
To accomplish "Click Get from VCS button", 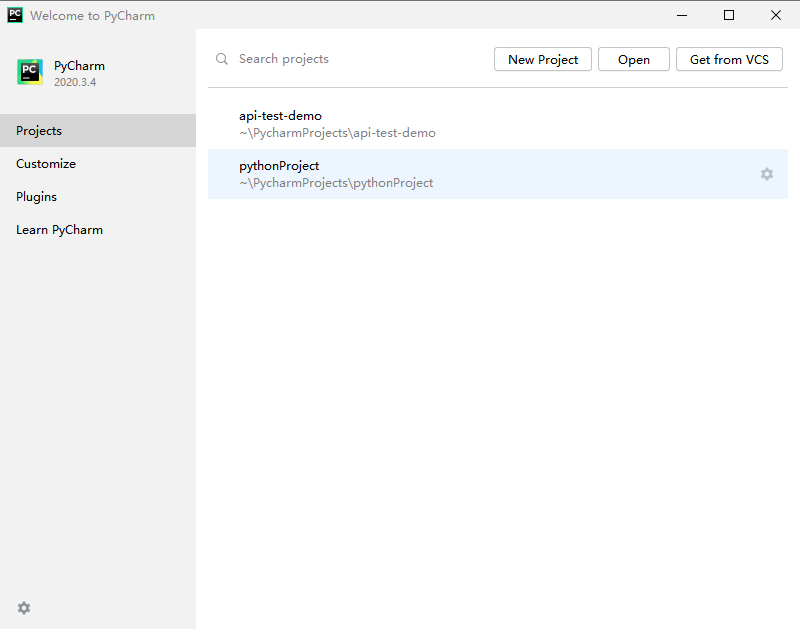I will pyautogui.click(x=729, y=59).
